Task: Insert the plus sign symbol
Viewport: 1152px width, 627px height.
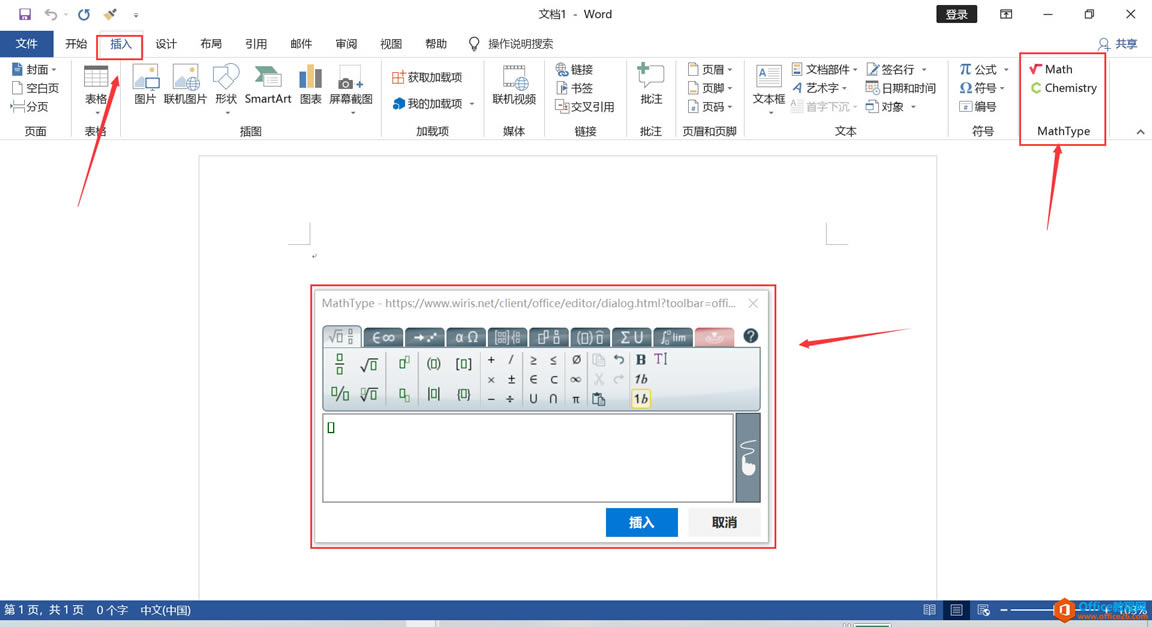Action: coord(491,360)
